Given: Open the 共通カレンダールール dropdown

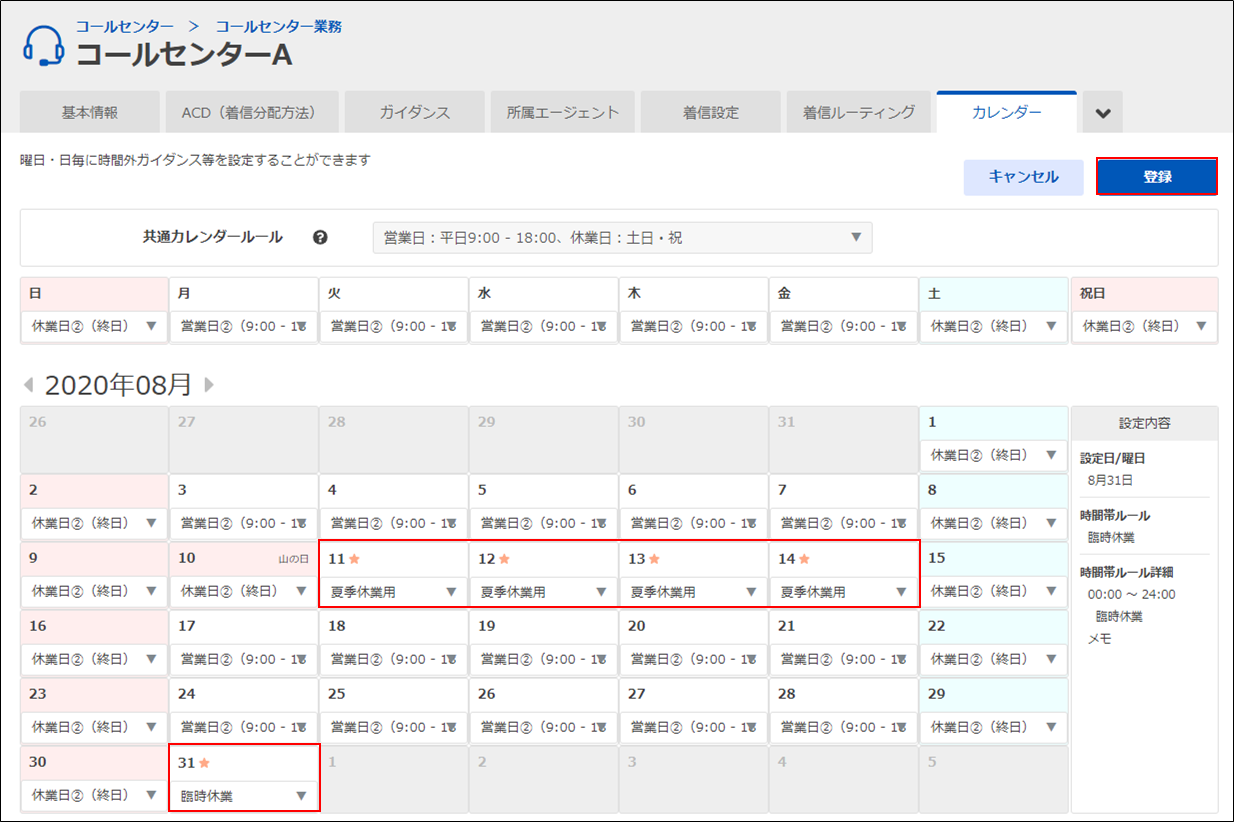Looking at the screenshot, I should pyautogui.click(x=622, y=238).
